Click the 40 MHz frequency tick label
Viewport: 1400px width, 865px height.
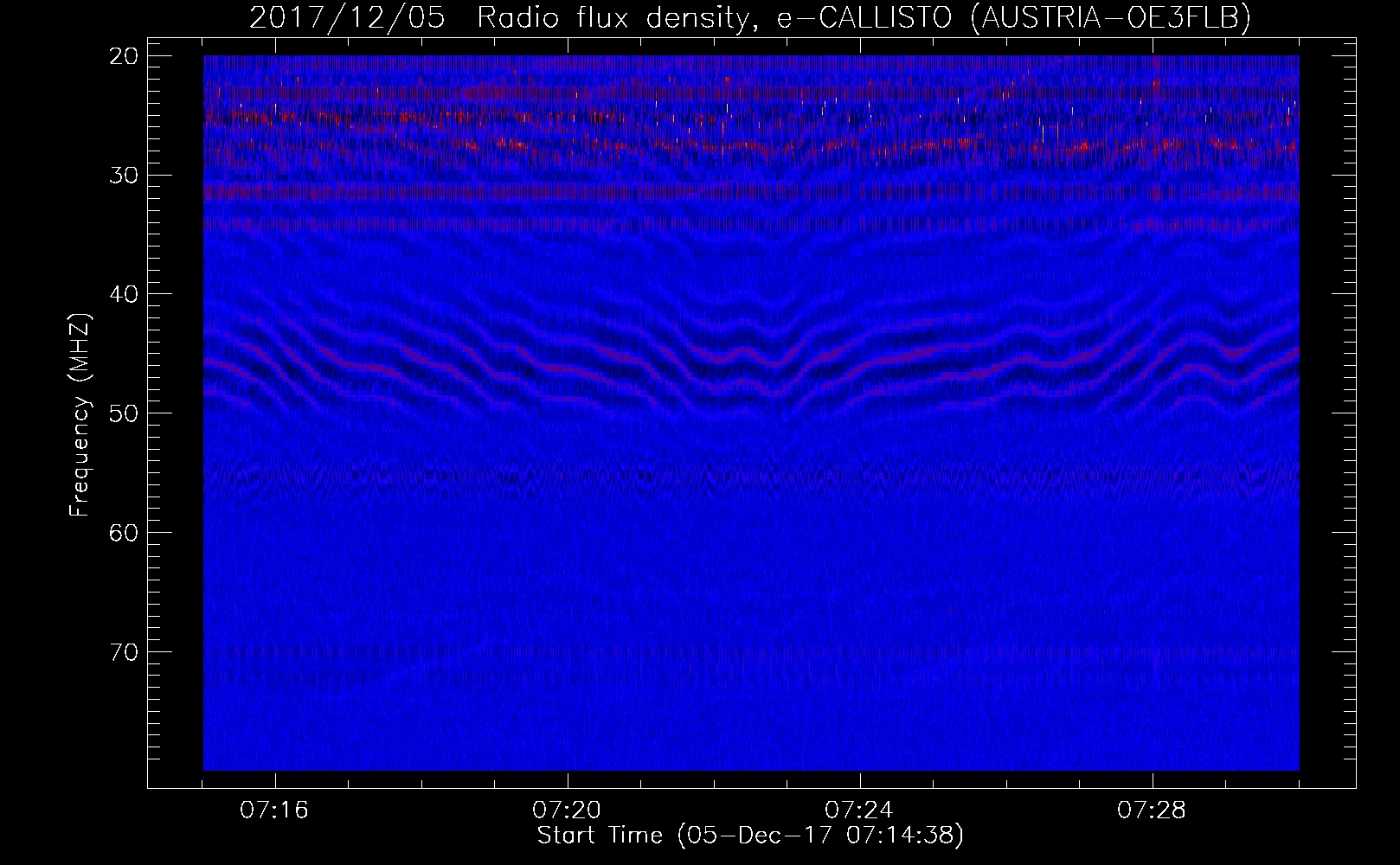125,294
